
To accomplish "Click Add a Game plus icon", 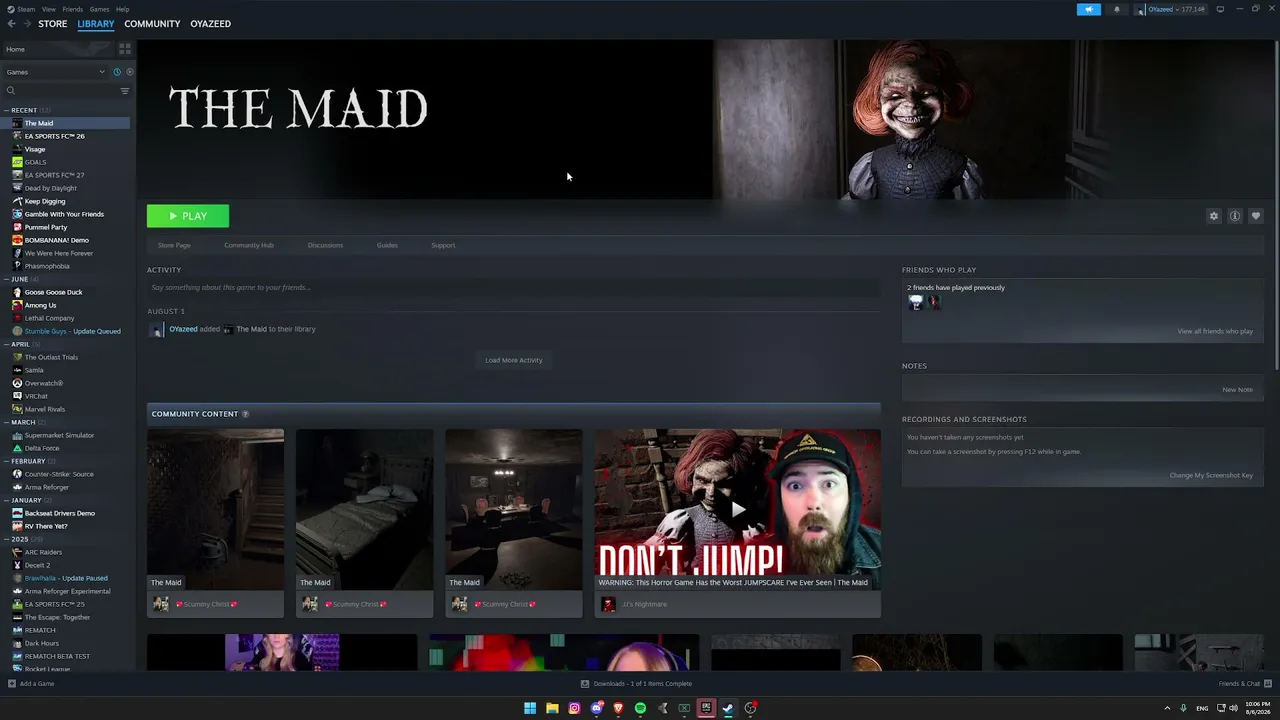I will coord(12,684).
